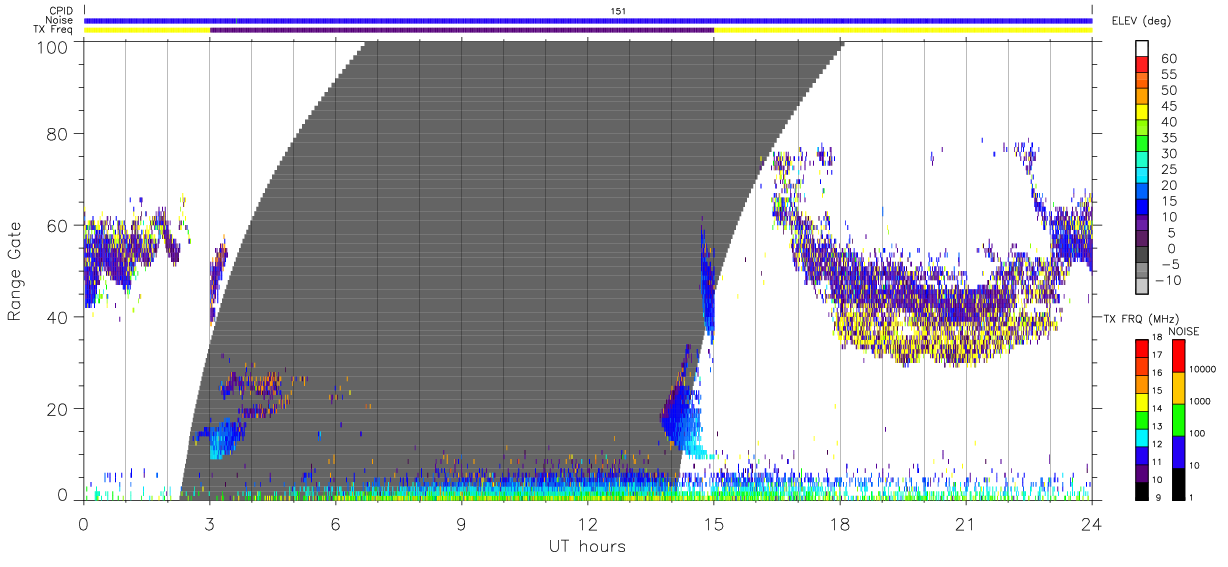Click the orange NOISE swatch between 1000 and 10000
Viewport: 1228px width, 567px height.
point(1179,388)
